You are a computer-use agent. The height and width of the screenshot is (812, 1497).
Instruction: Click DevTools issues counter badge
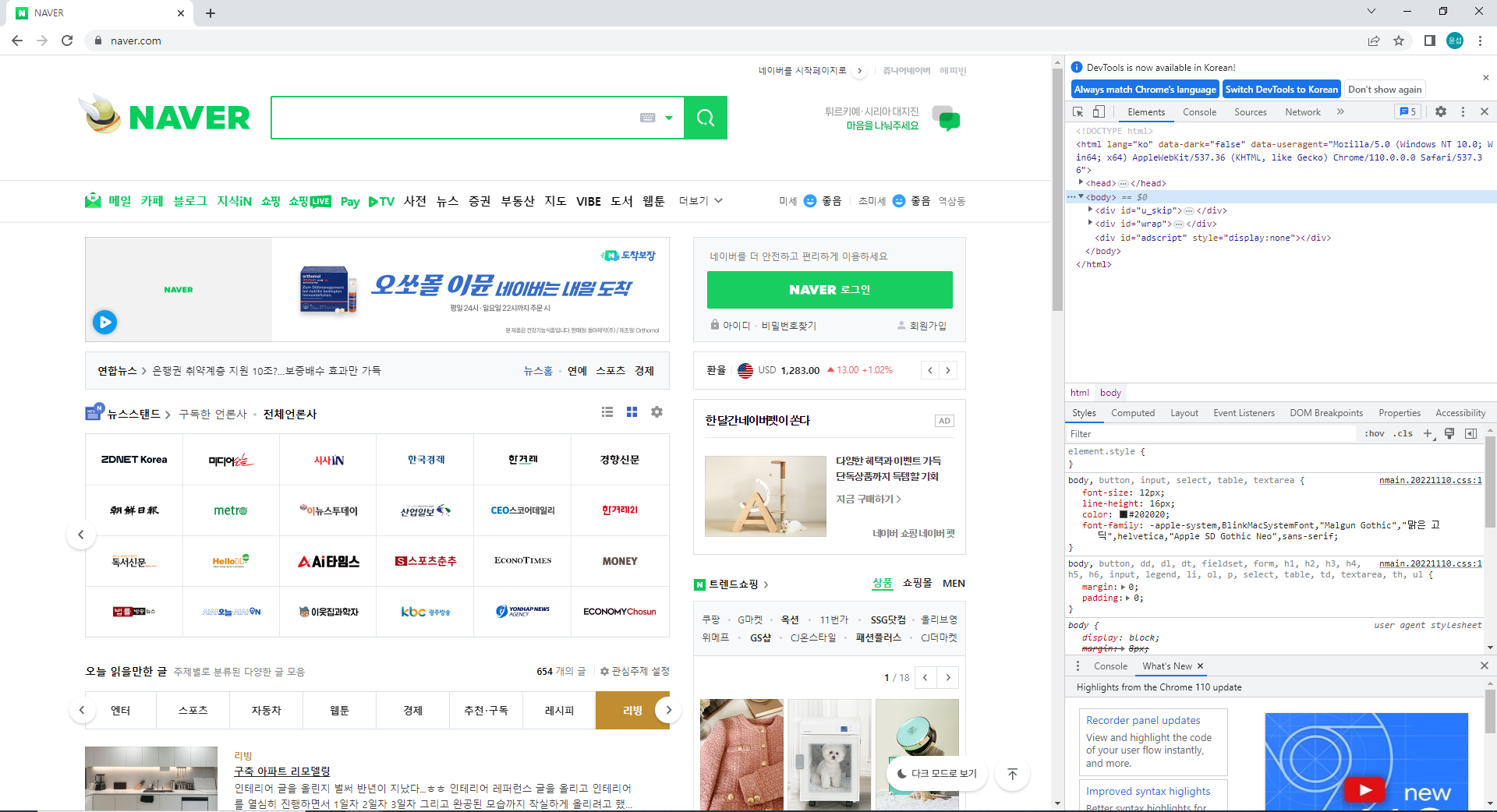pos(1407,111)
